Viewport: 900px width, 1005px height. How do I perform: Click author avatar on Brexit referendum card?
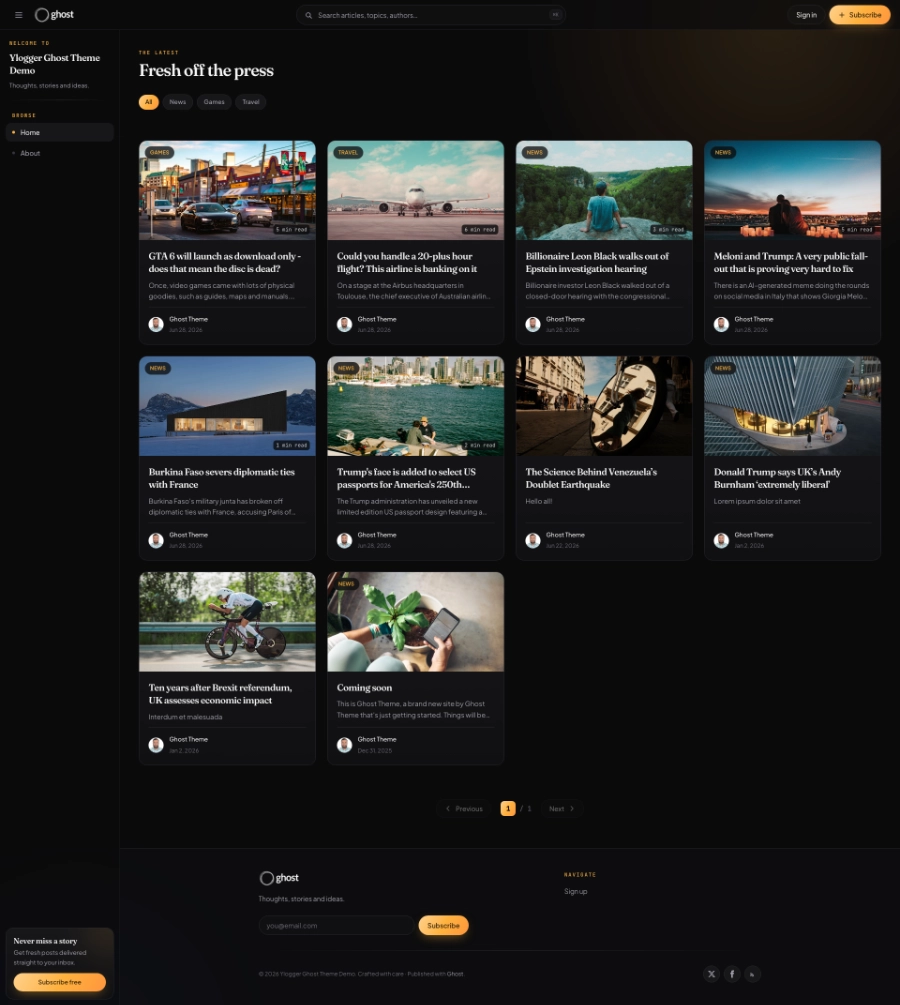point(156,745)
